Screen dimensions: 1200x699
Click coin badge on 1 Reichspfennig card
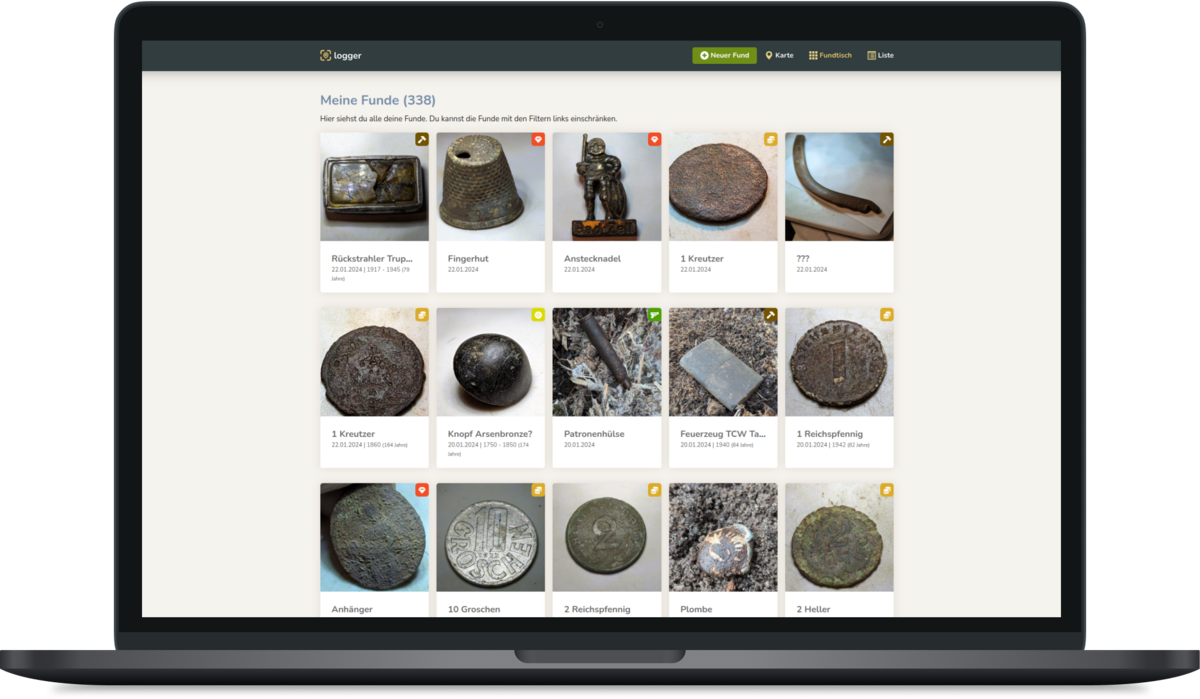pyautogui.click(x=886, y=315)
